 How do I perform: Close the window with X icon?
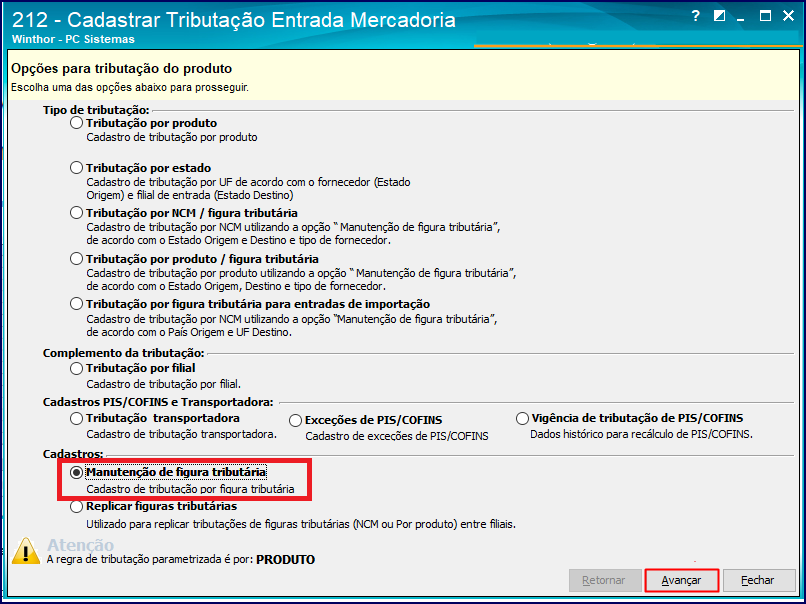(x=789, y=16)
